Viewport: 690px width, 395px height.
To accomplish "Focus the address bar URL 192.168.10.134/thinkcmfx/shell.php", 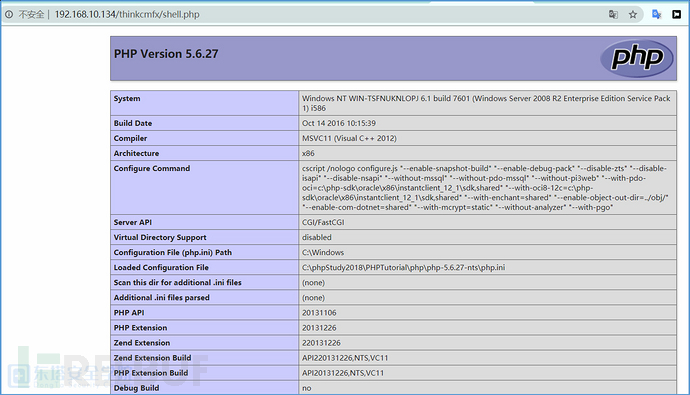I will (x=127, y=15).
